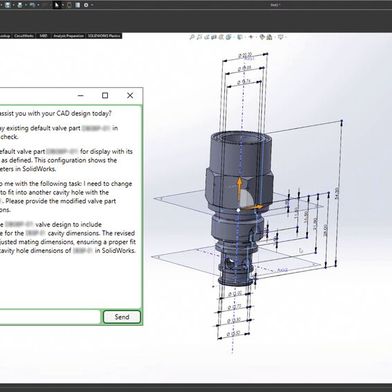The width and height of the screenshot is (392, 392).
Task: Activate the Select cursor tool
Action: (56, 5)
